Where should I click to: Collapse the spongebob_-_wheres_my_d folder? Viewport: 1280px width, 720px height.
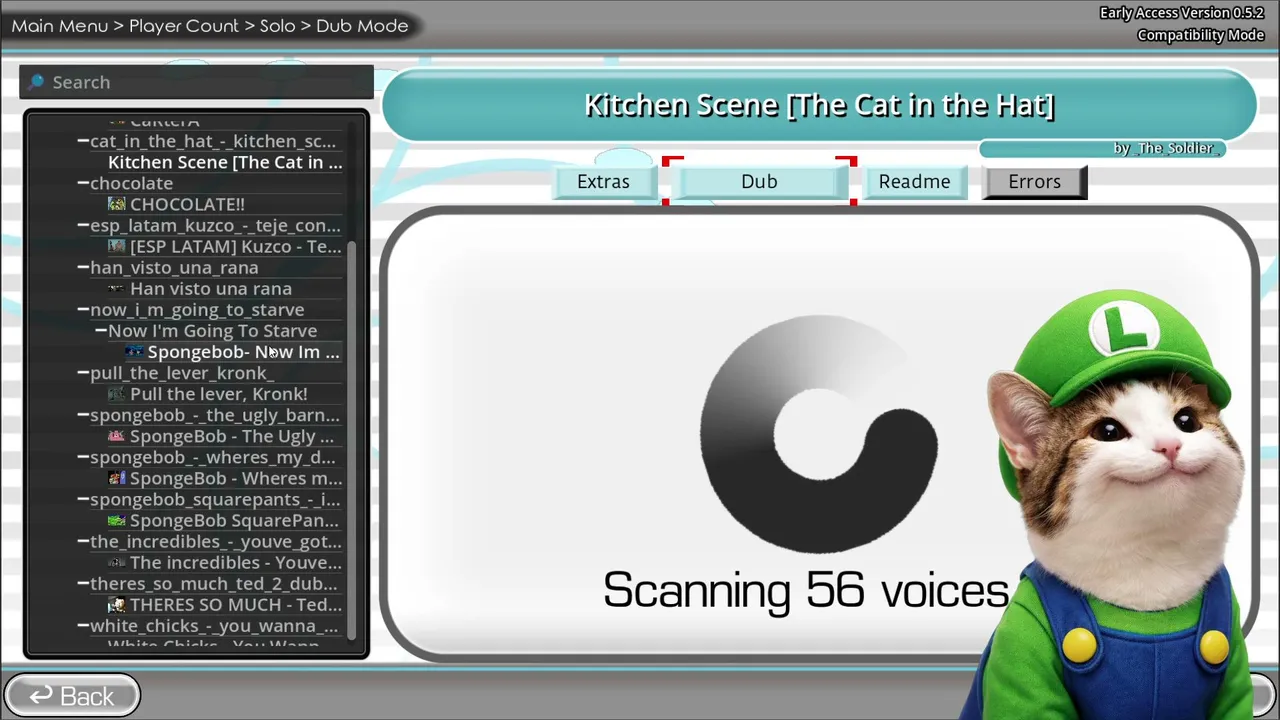tap(83, 457)
